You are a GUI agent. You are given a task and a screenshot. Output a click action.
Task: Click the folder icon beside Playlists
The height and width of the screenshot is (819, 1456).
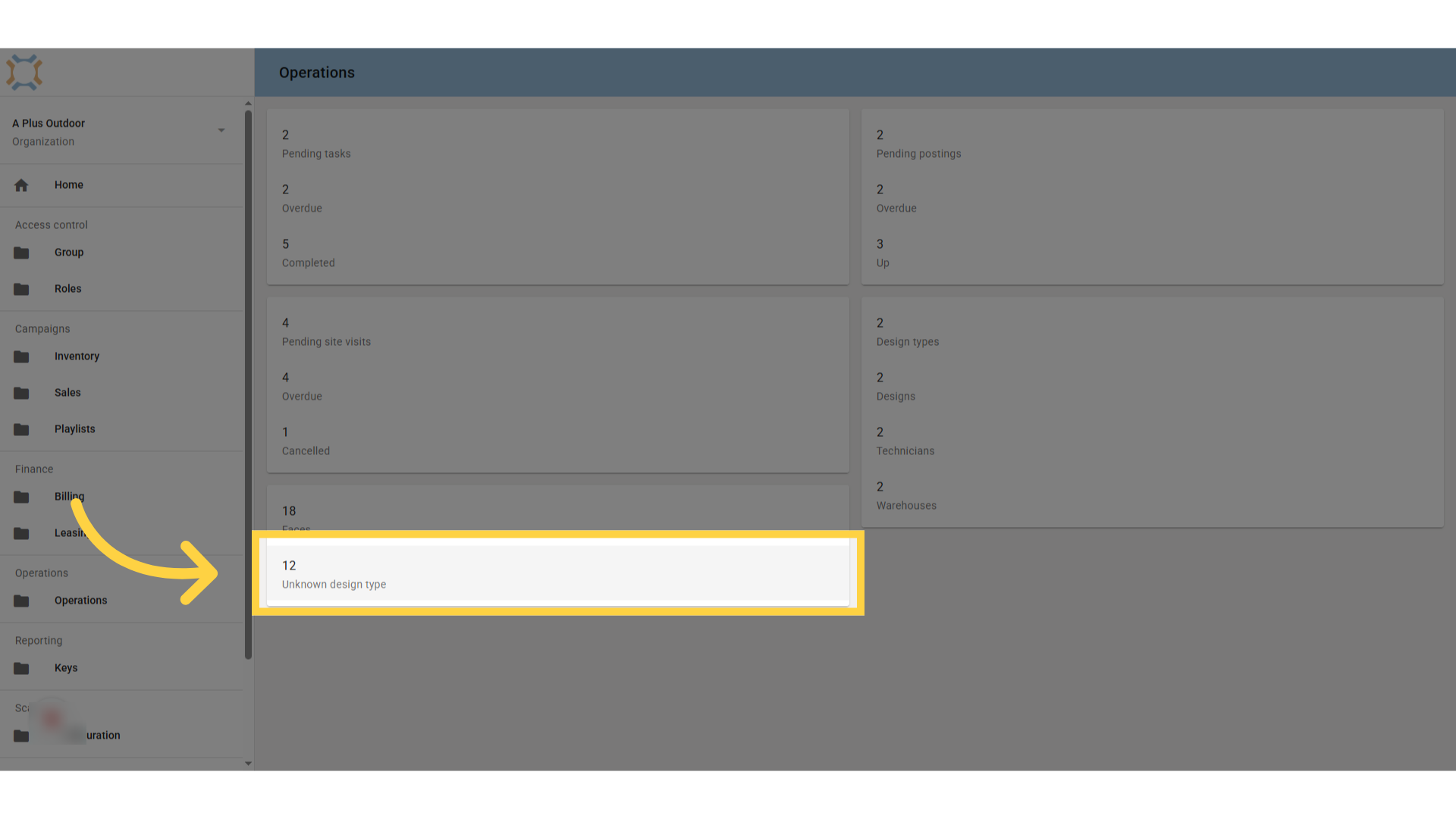[21, 429]
